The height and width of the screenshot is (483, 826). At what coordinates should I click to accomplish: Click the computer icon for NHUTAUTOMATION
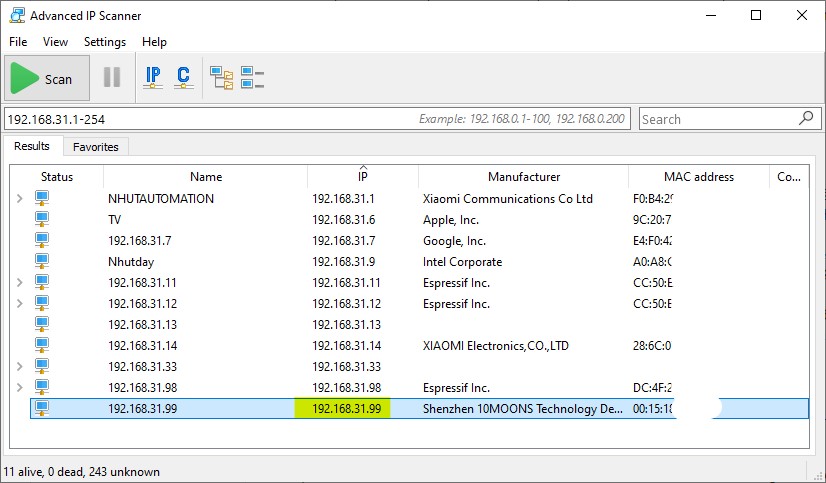coord(42,198)
